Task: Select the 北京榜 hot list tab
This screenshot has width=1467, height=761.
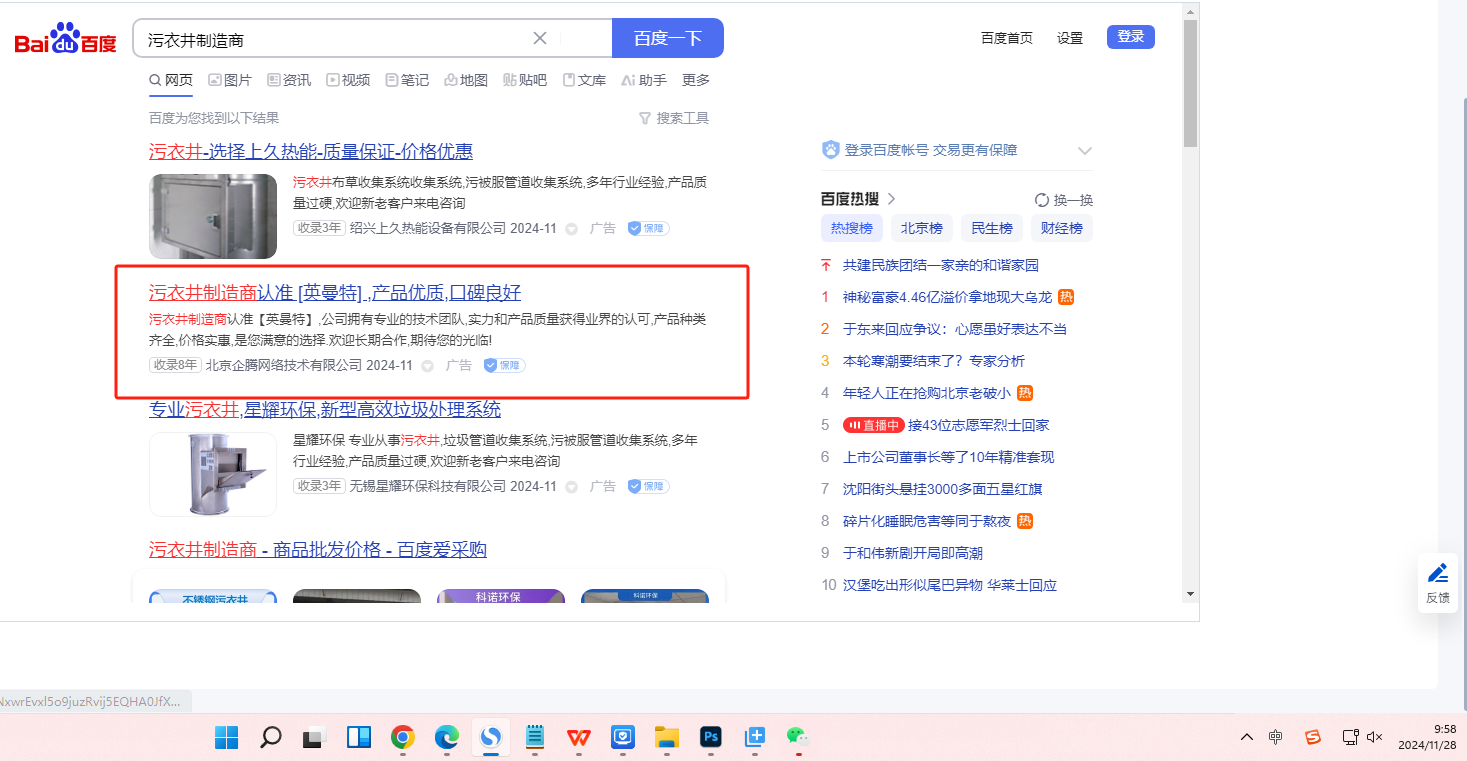Action: pos(922,228)
